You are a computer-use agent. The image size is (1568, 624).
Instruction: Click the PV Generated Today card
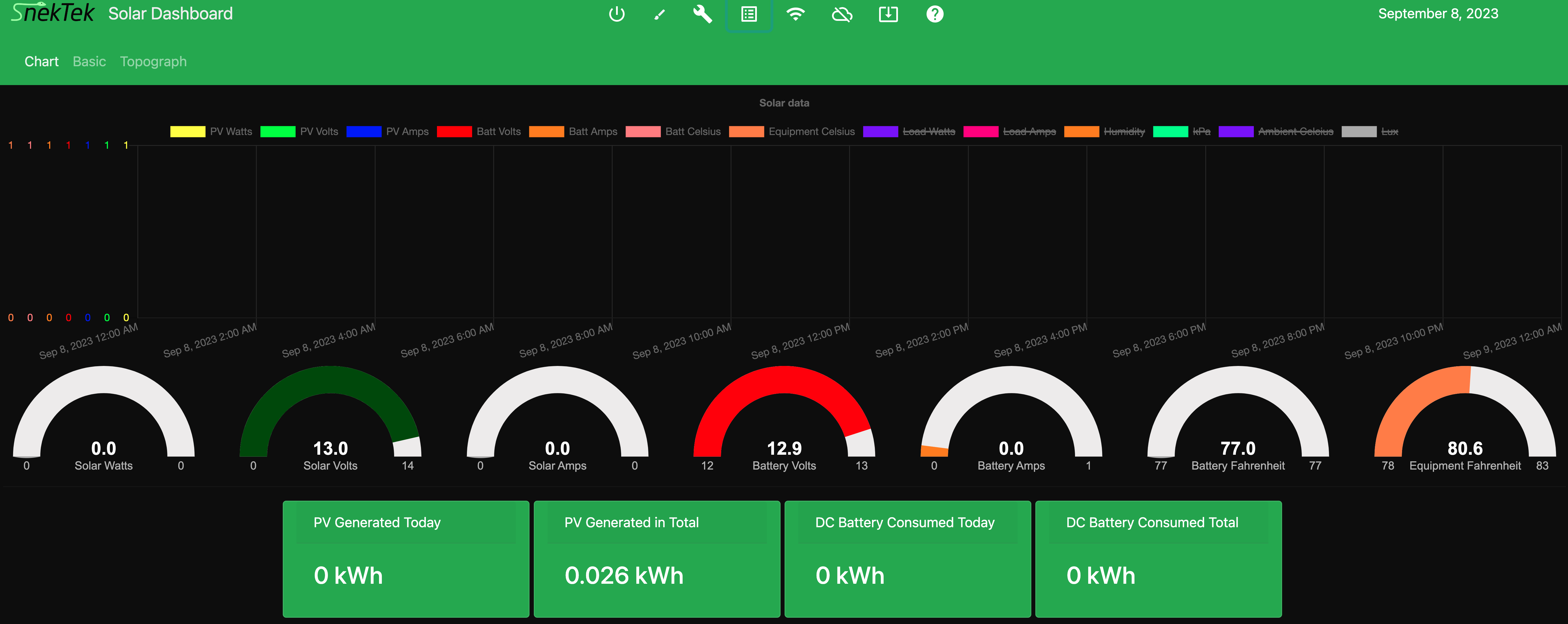405,558
